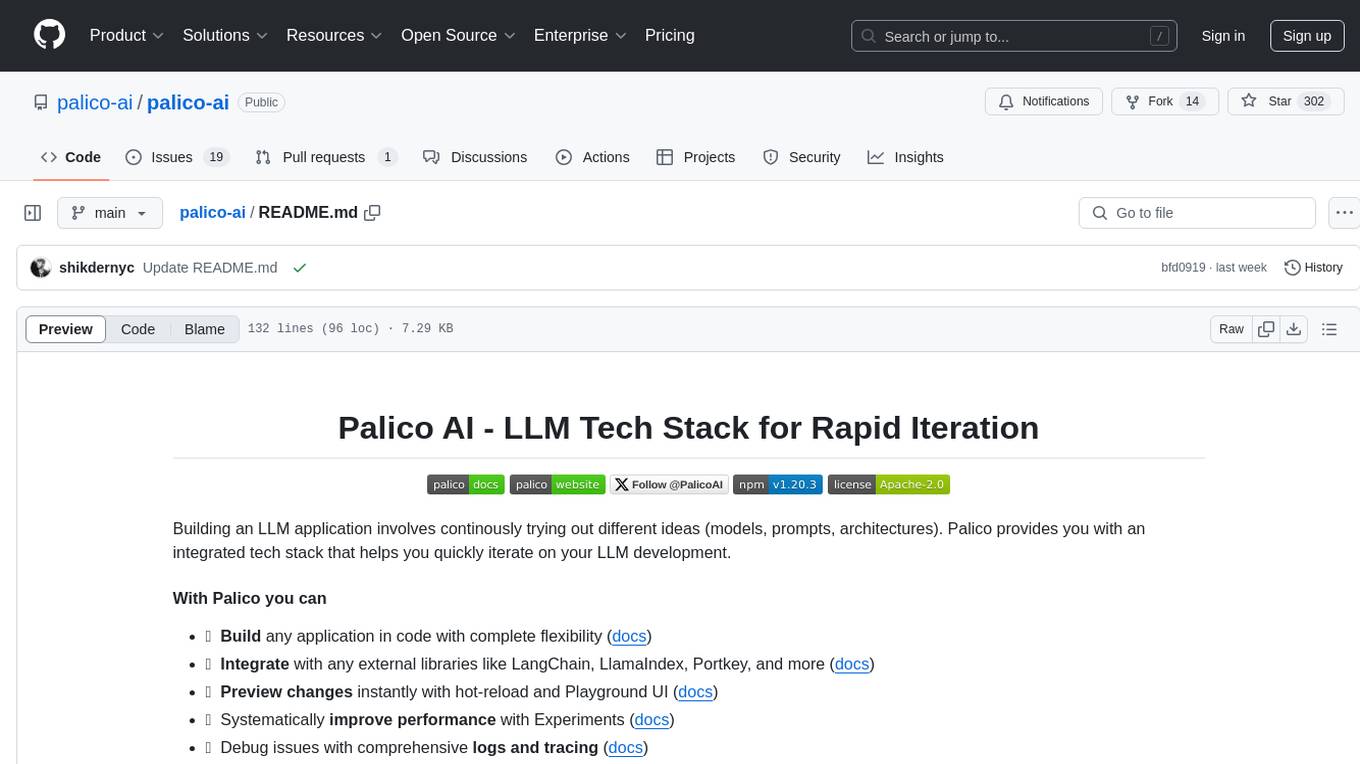This screenshot has height=764, width=1360.
Task: Open the document outline list icon
Action: point(1329,329)
